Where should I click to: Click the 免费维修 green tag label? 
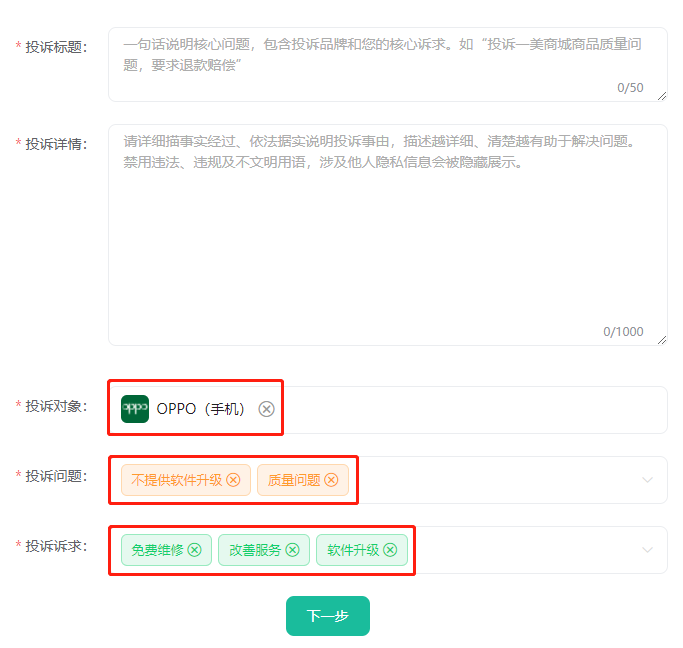tap(157, 550)
